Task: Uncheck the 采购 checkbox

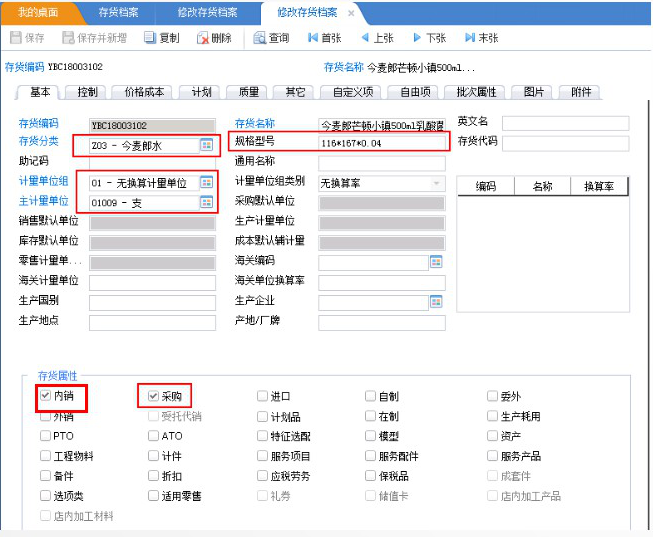Action: click(x=153, y=396)
